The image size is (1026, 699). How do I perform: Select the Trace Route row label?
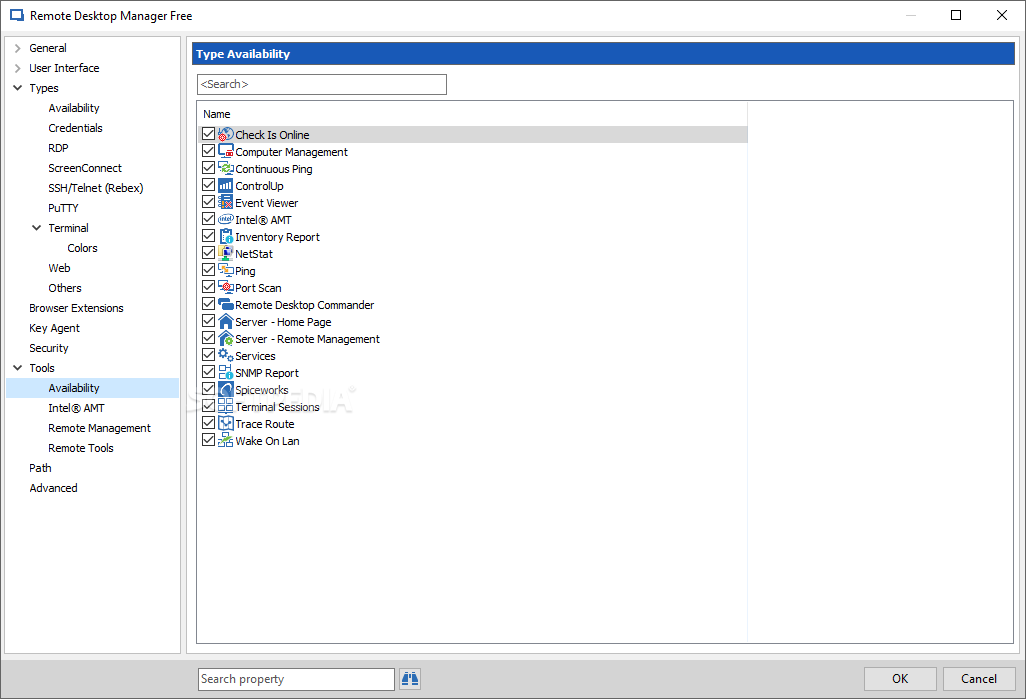(x=265, y=424)
